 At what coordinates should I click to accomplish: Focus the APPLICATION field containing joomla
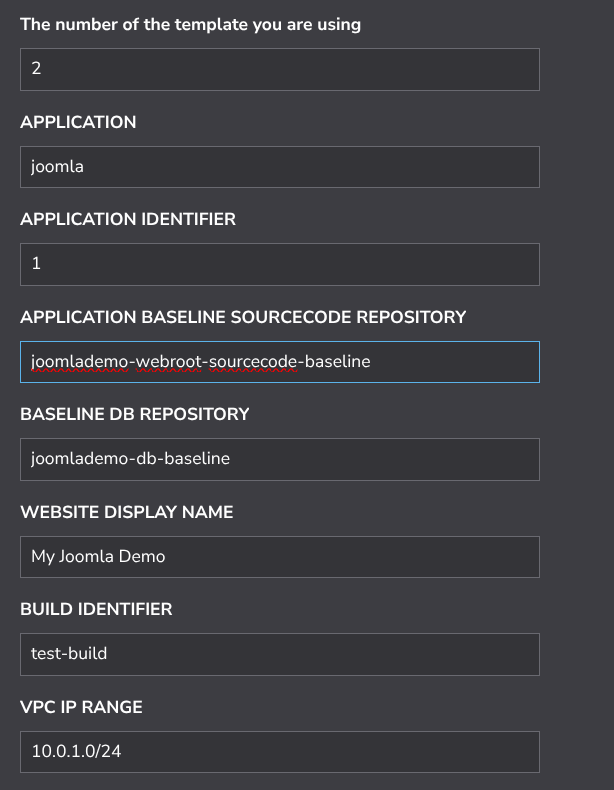279,167
